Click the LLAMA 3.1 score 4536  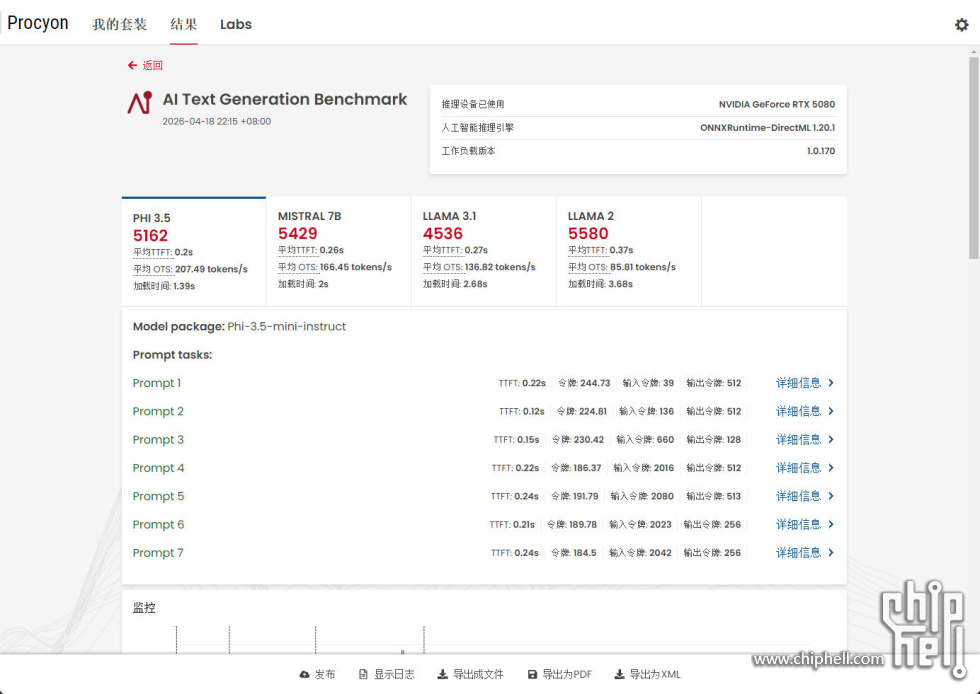442,233
